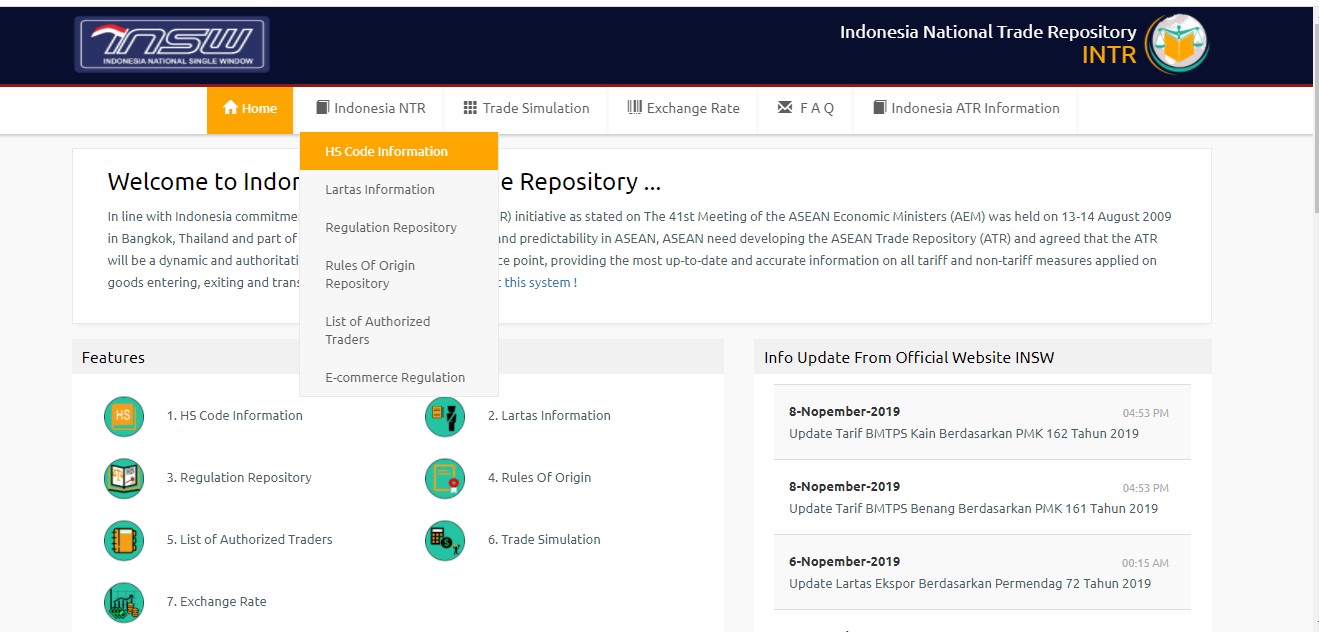This screenshot has width=1319, height=632.
Task: Select E-commerce Regulation dropdown entry
Action: 395,378
